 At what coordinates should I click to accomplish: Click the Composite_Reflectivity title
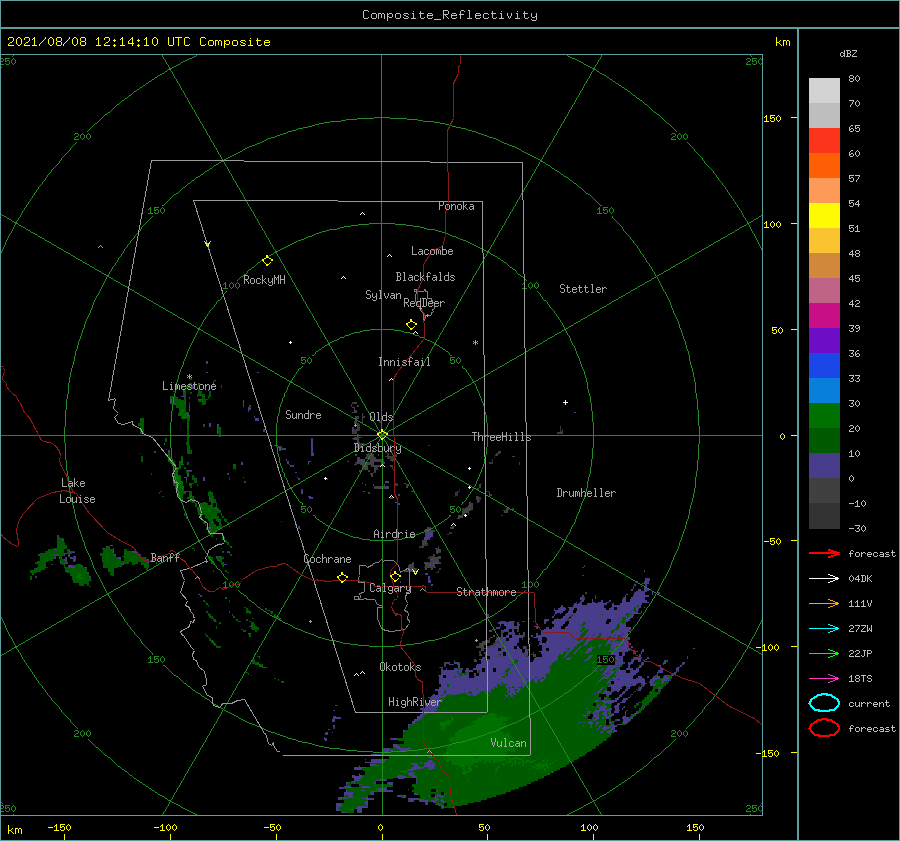coord(449,15)
